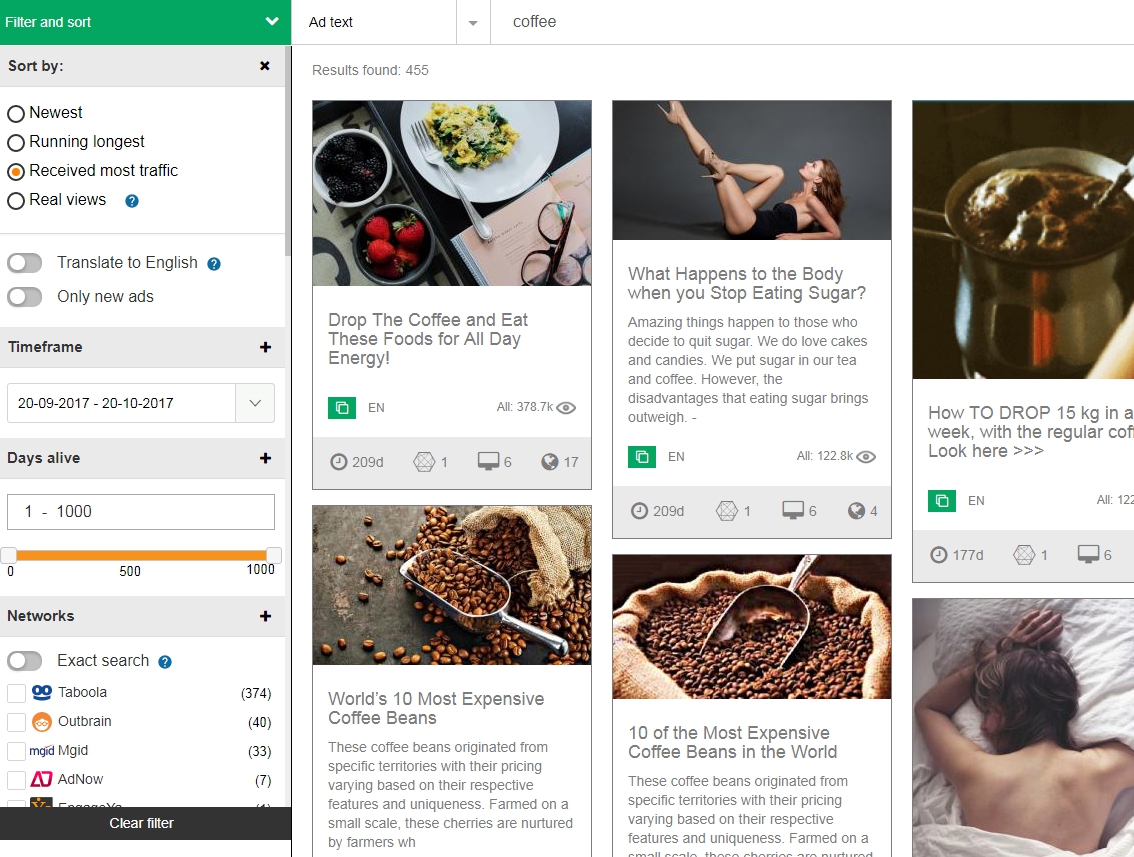Click the network hexagon icon on the Drop The Coffee card
The image size is (1134, 857).
[x=424, y=461]
